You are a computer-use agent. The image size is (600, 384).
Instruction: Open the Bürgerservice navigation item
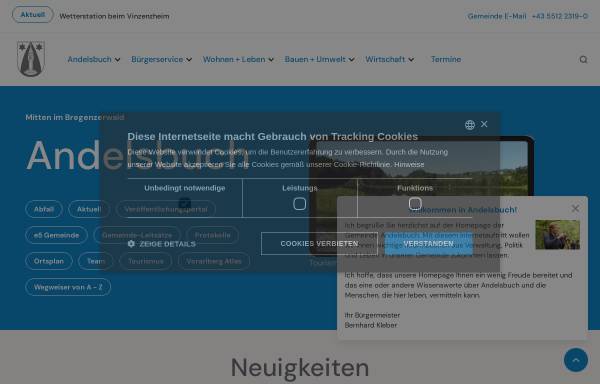click(x=157, y=59)
